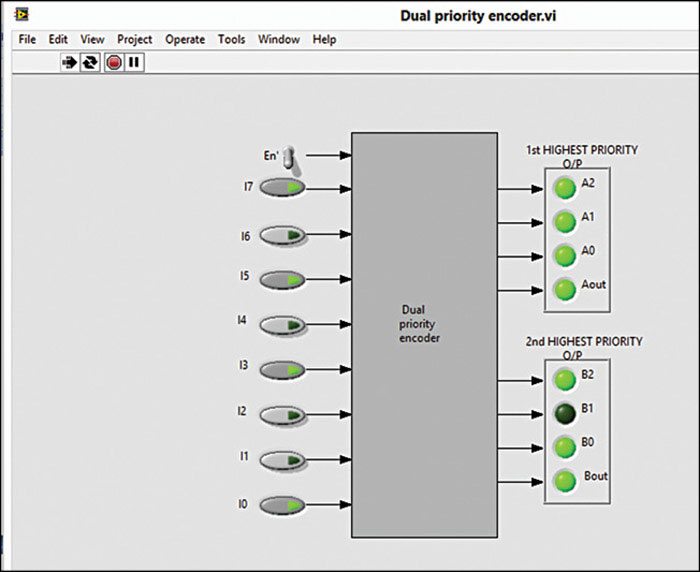
Task: Flip the En' toggle switch
Action: (x=286, y=157)
